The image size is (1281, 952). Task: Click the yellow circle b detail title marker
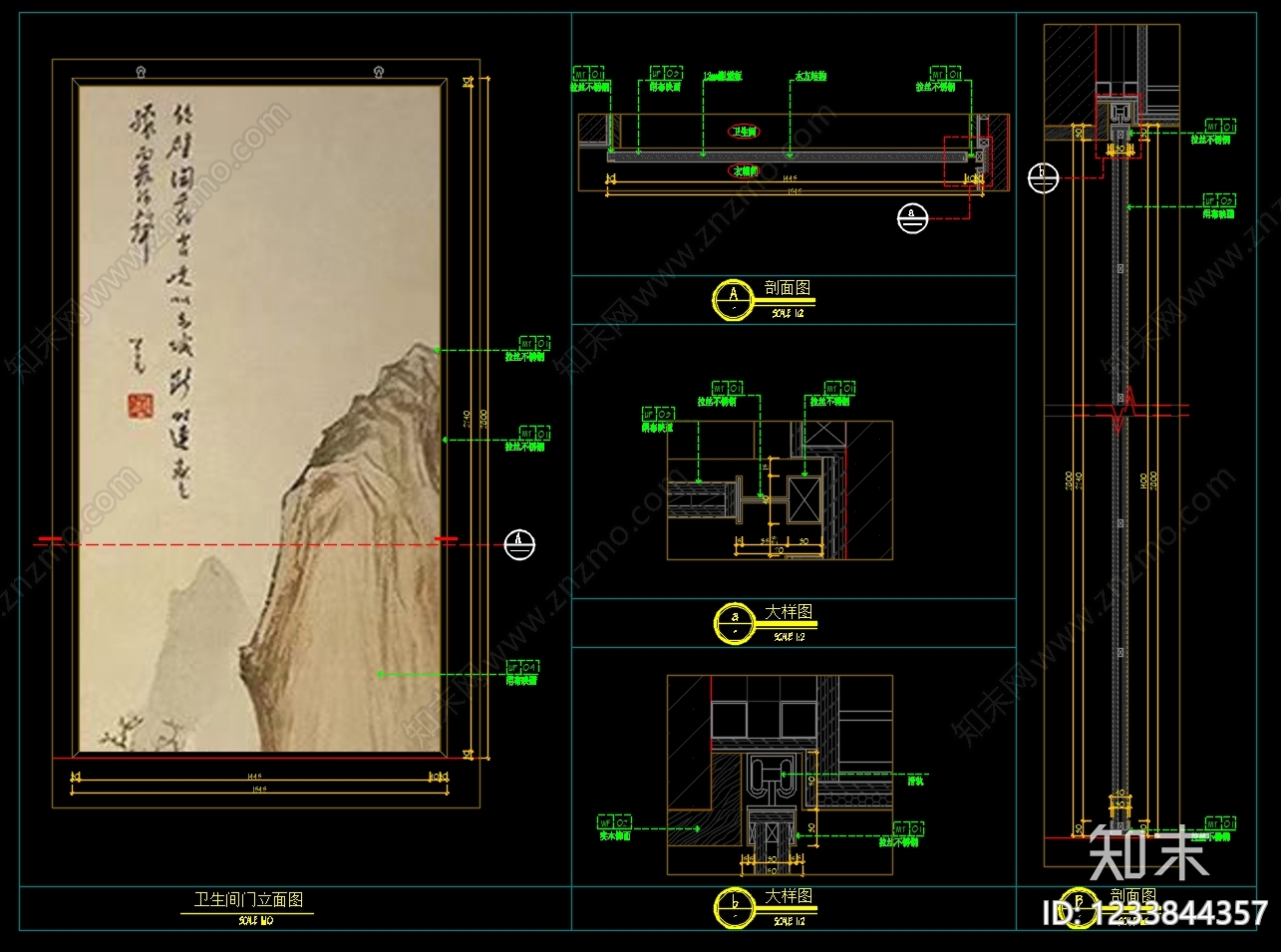point(736,907)
